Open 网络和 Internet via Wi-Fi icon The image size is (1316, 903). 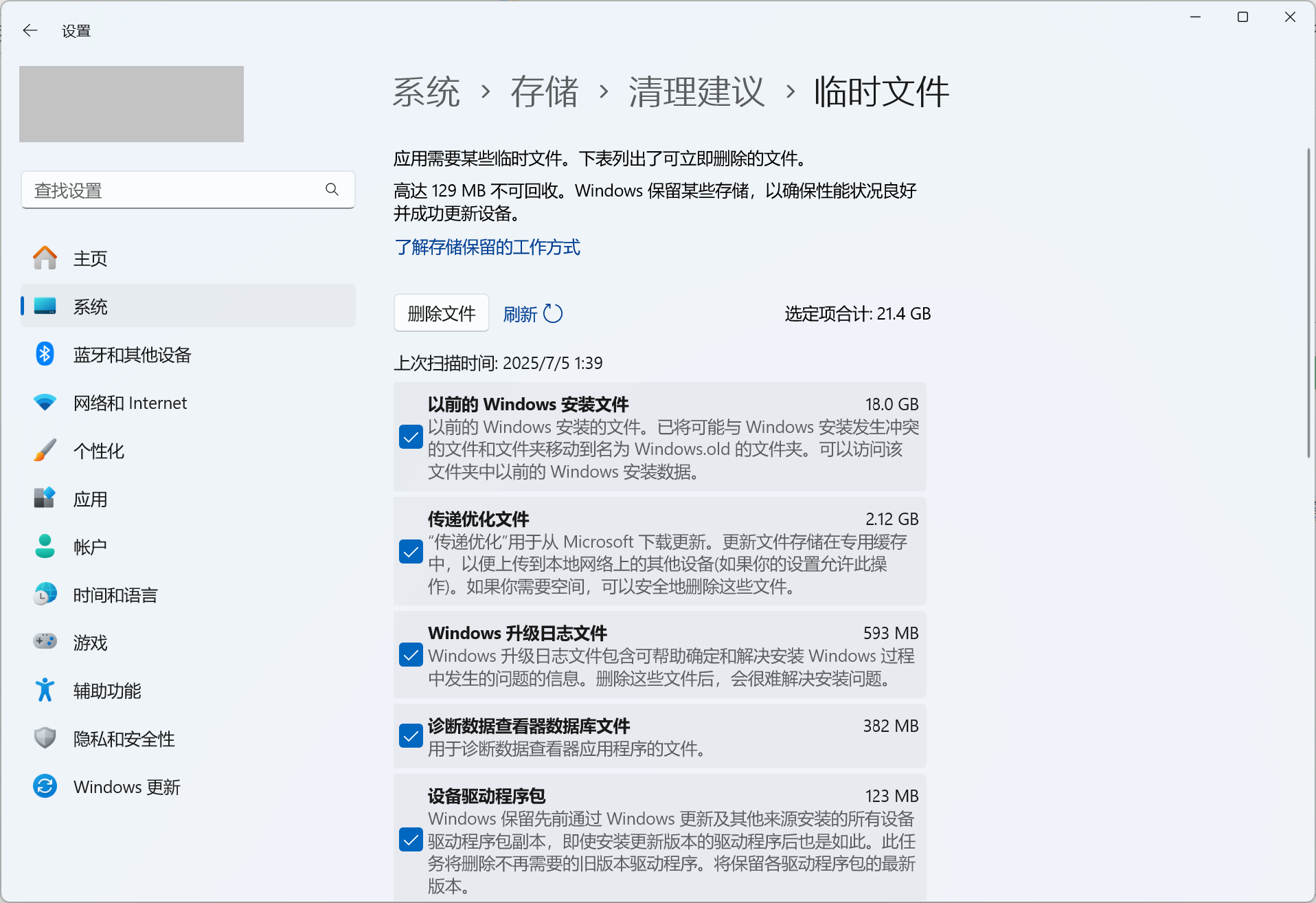click(x=45, y=402)
